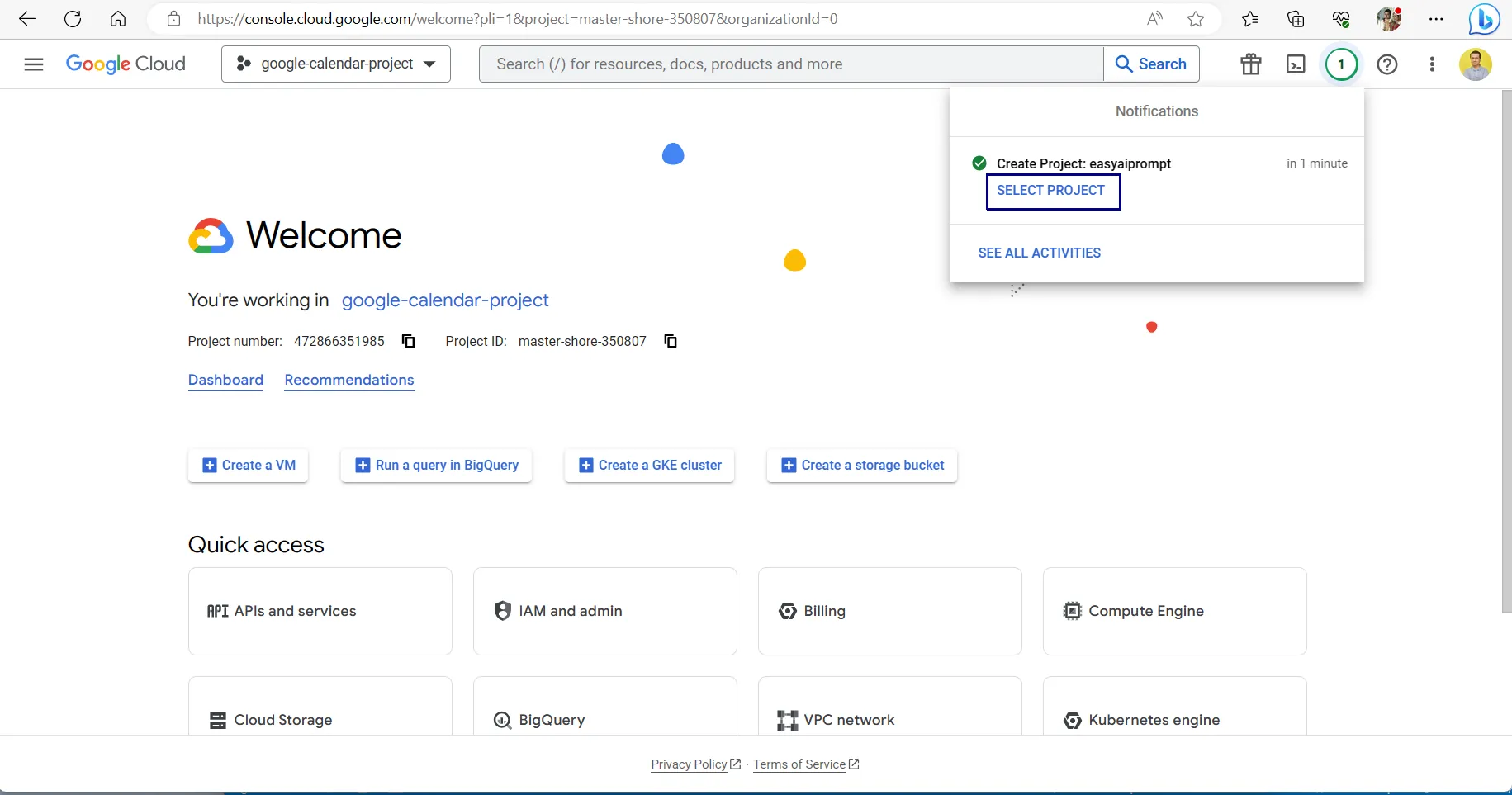Open the Dashboard link
This screenshot has width=1512, height=795.
[225, 380]
